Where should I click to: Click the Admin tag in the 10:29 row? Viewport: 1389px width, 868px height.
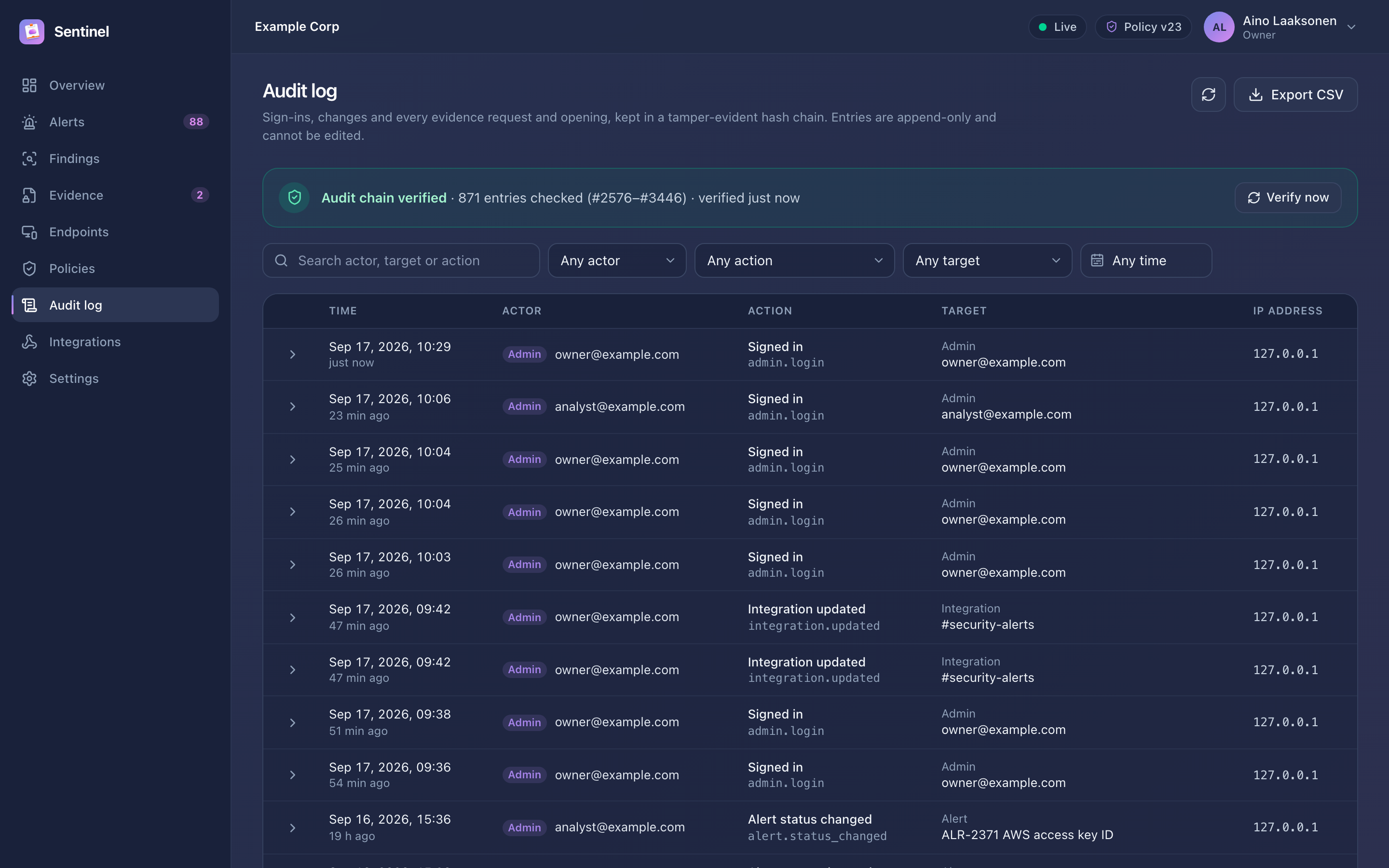pyautogui.click(x=525, y=355)
